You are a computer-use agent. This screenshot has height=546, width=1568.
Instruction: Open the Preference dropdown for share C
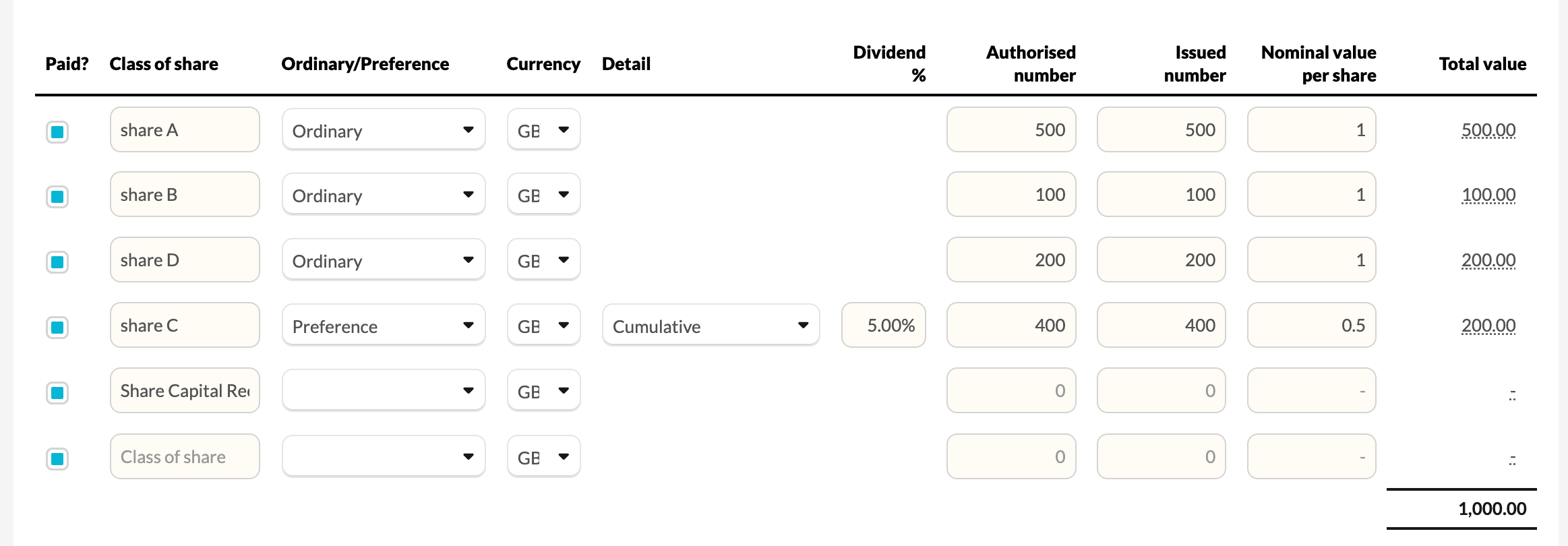tap(384, 326)
